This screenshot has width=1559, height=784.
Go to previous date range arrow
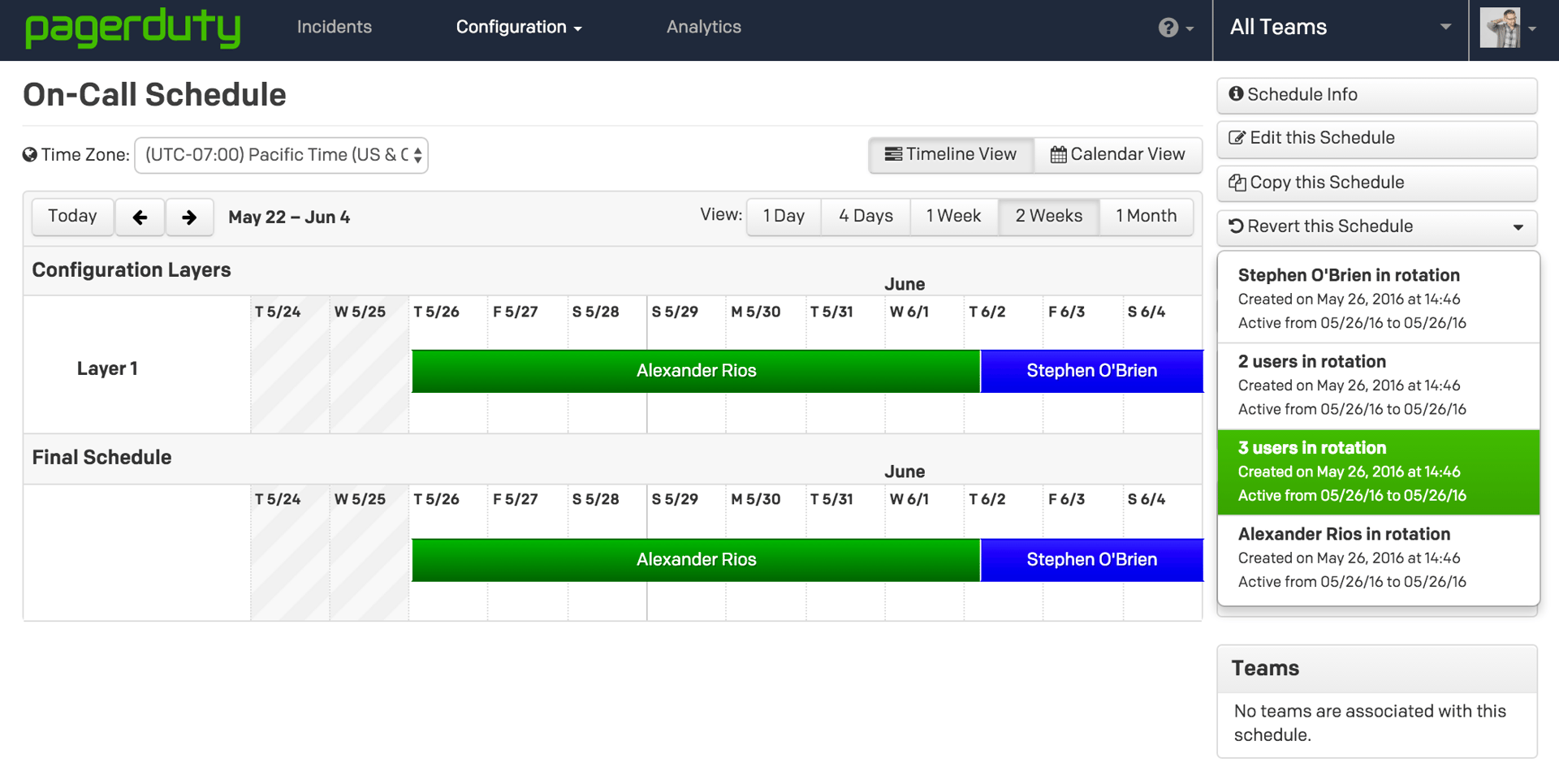(140, 218)
